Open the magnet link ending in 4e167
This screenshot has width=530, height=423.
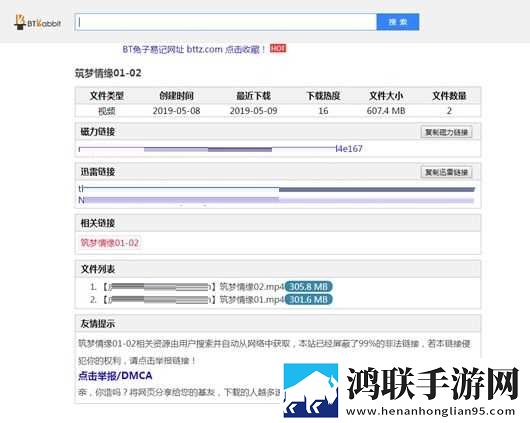click(x=220, y=148)
